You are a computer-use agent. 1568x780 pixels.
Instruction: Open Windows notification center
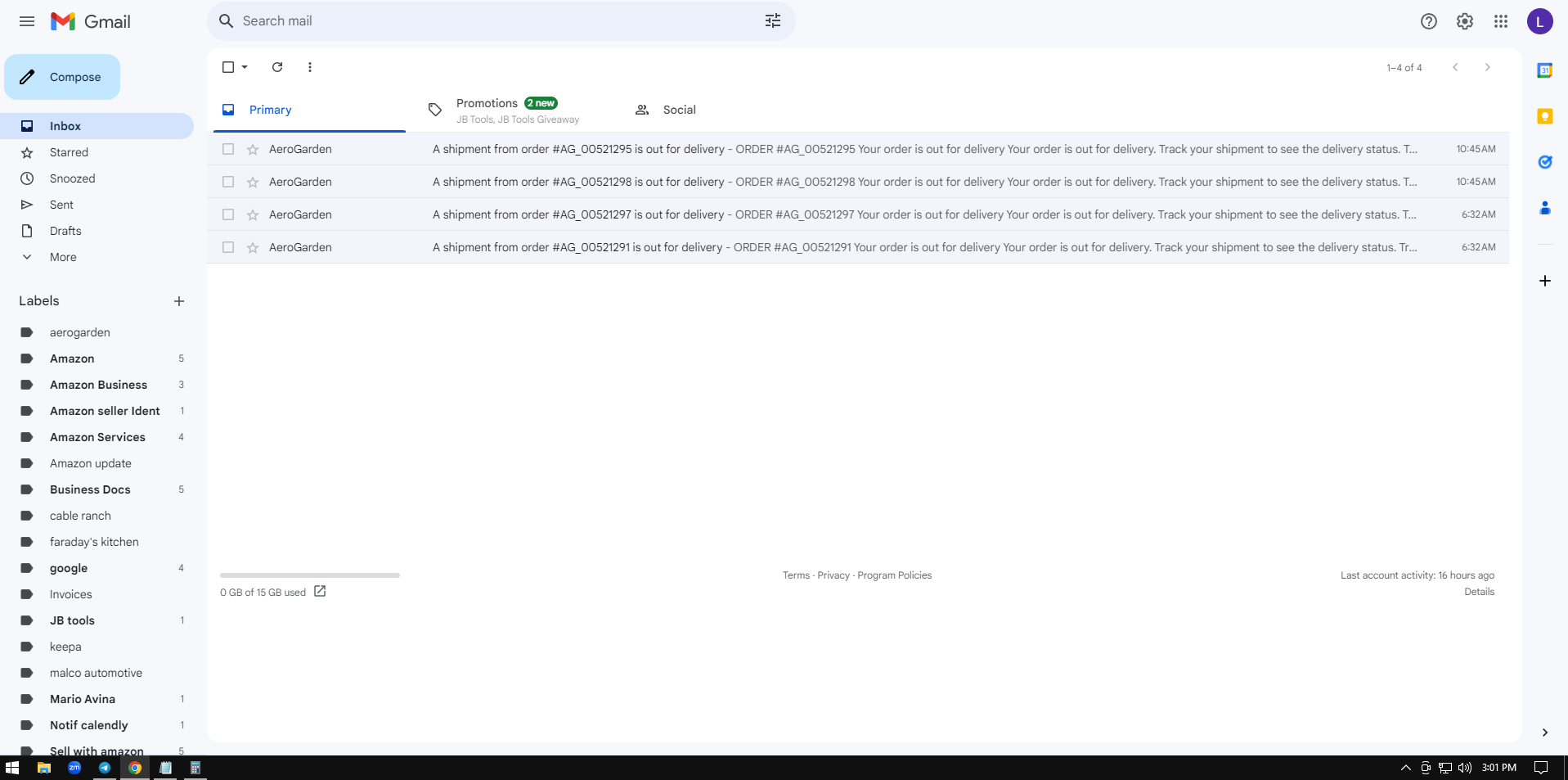pos(1541,768)
